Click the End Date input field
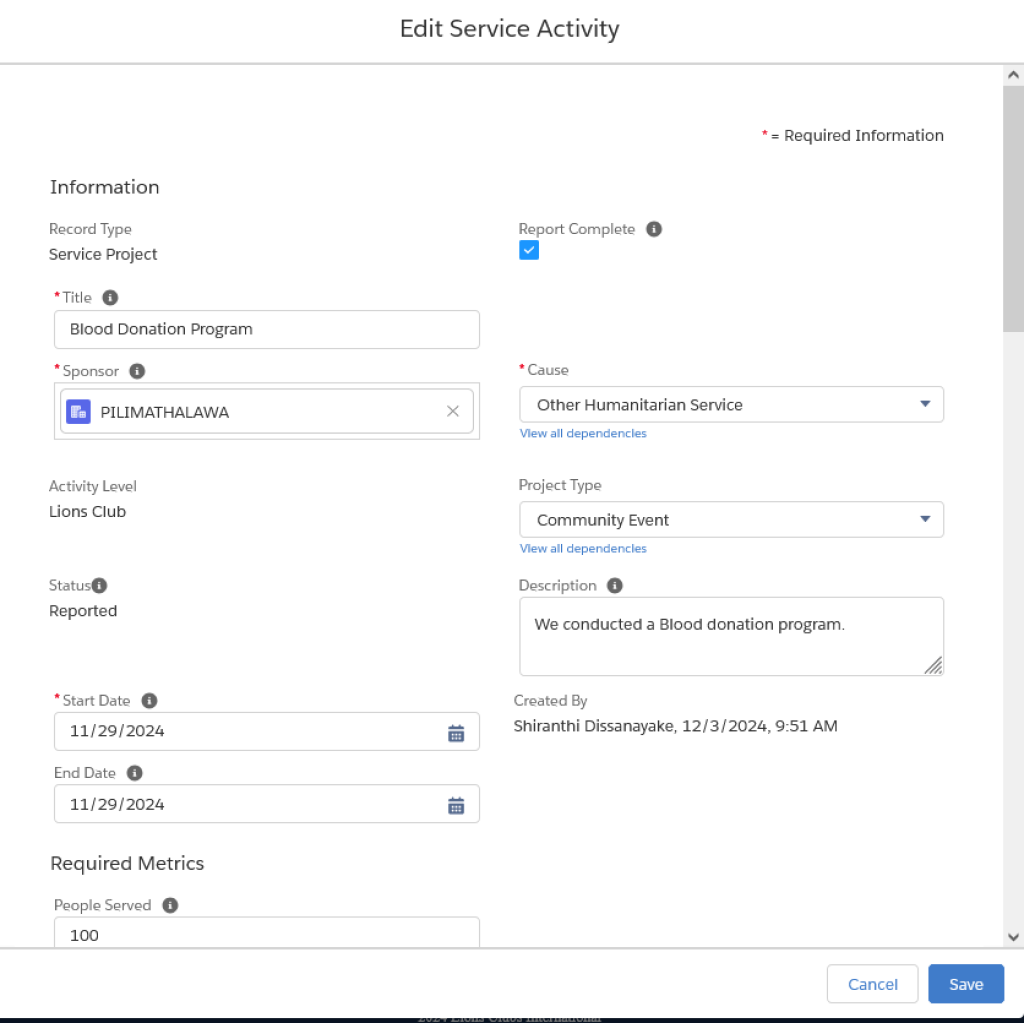This screenshot has height=1023, width=1024. 267,804
